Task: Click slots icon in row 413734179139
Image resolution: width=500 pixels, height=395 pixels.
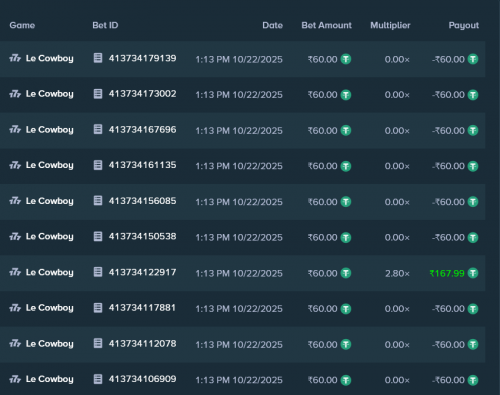Action: pyautogui.click(x=15, y=59)
